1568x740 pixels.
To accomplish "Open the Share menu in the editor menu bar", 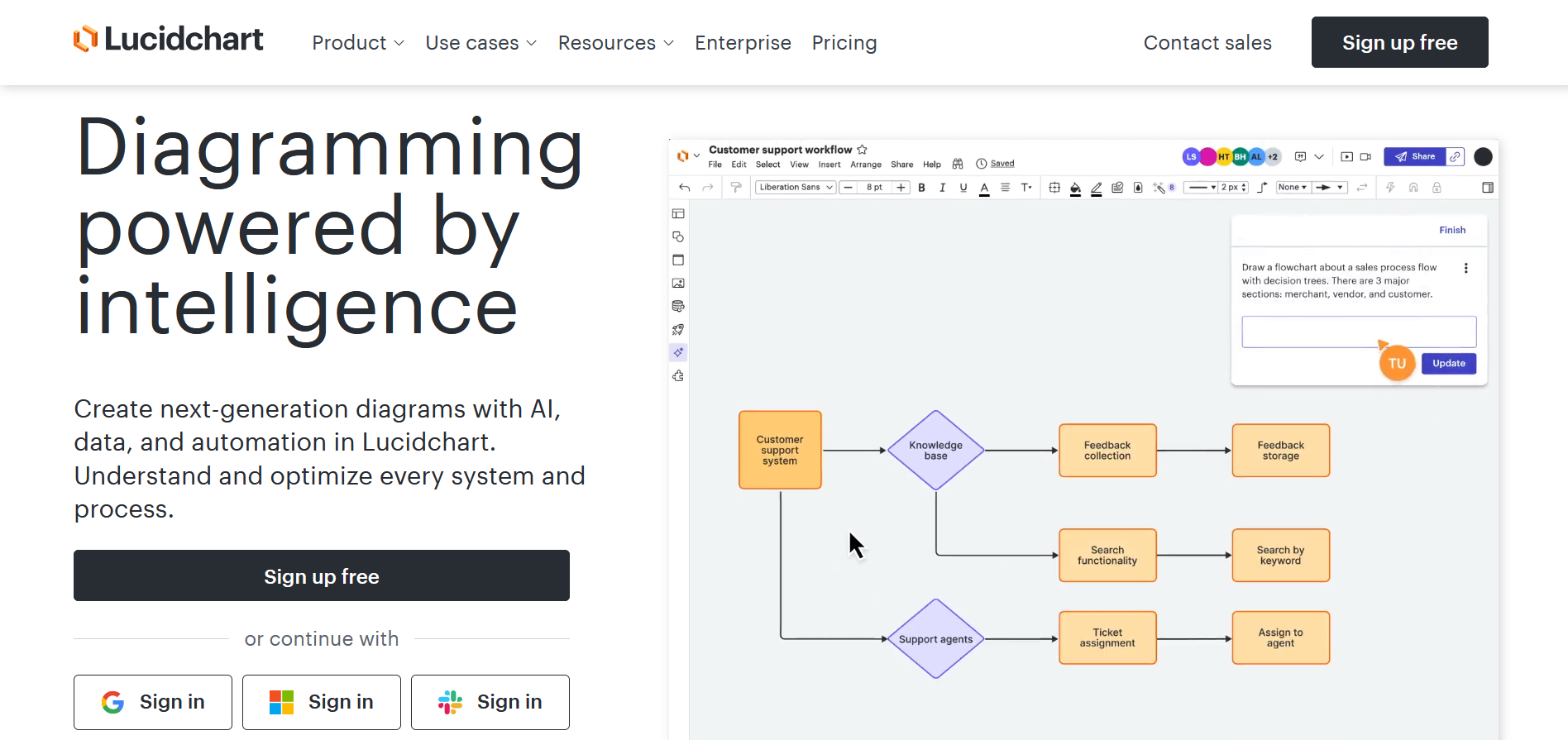I will (902, 165).
